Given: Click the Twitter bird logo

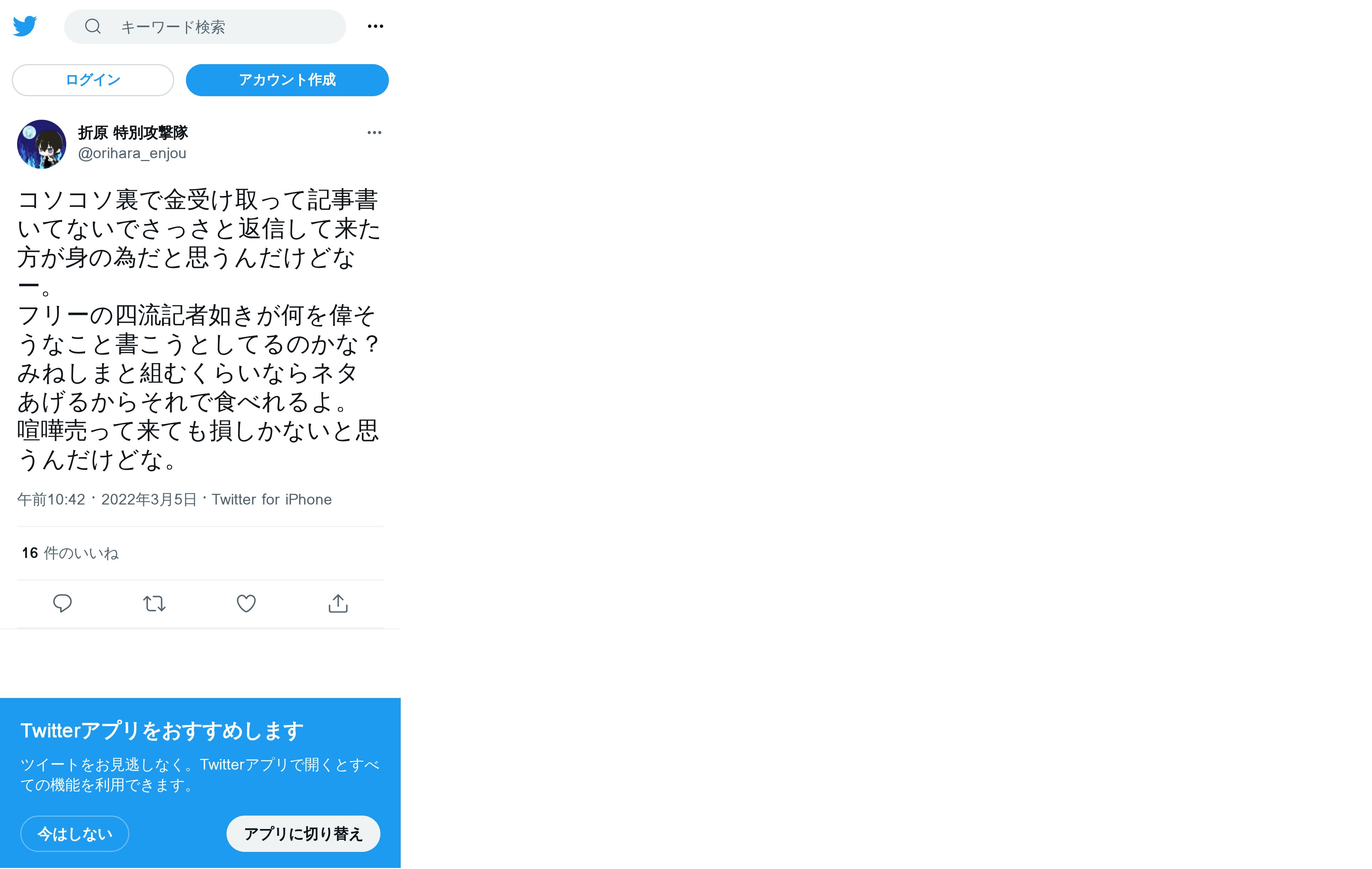Looking at the screenshot, I should click(x=25, y=26).
